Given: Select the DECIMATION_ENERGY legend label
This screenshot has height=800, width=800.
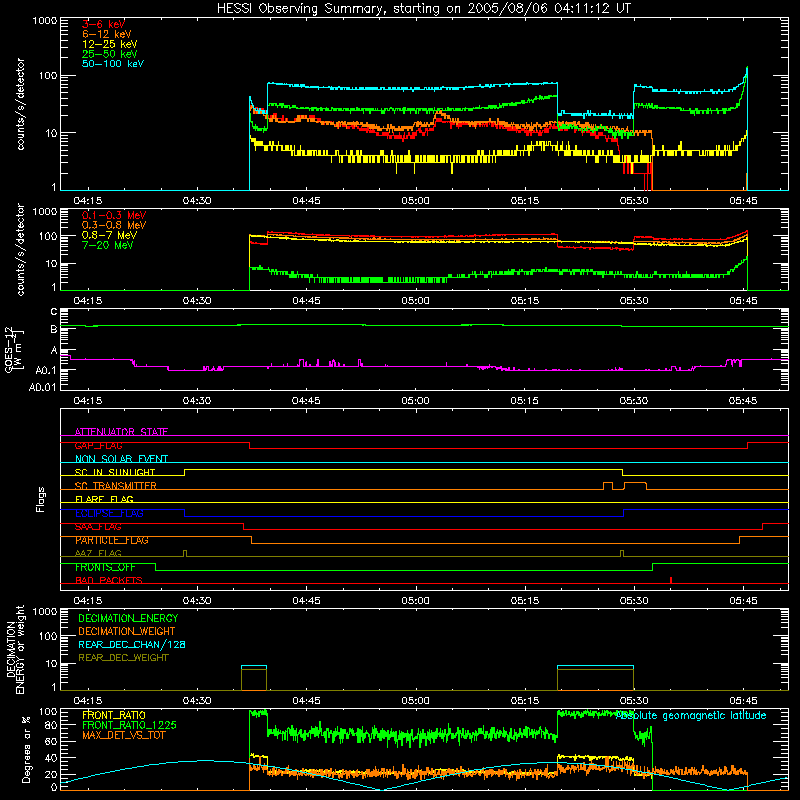Looking at the screenshot, I should tap(128, 618).
